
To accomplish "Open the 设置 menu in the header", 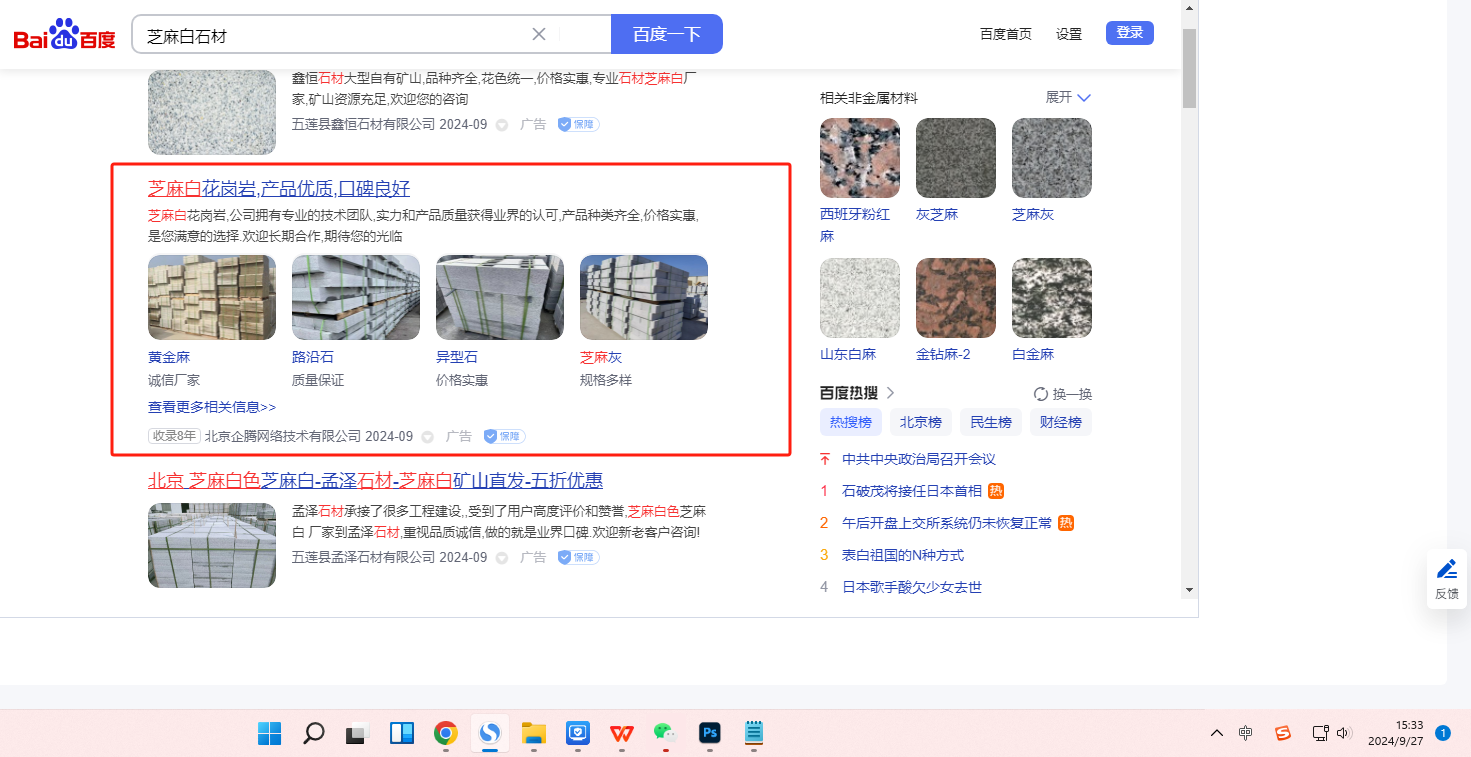I will point(1069,34).
